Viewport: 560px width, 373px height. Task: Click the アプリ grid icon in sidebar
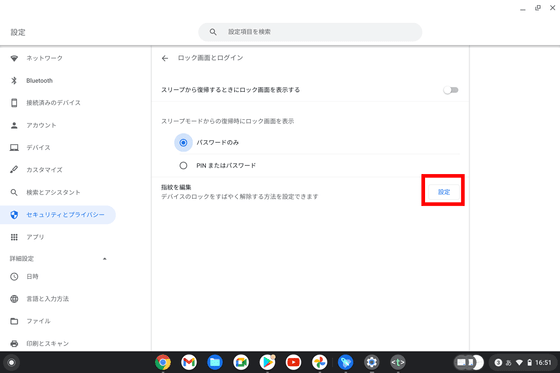coord(14,237)
